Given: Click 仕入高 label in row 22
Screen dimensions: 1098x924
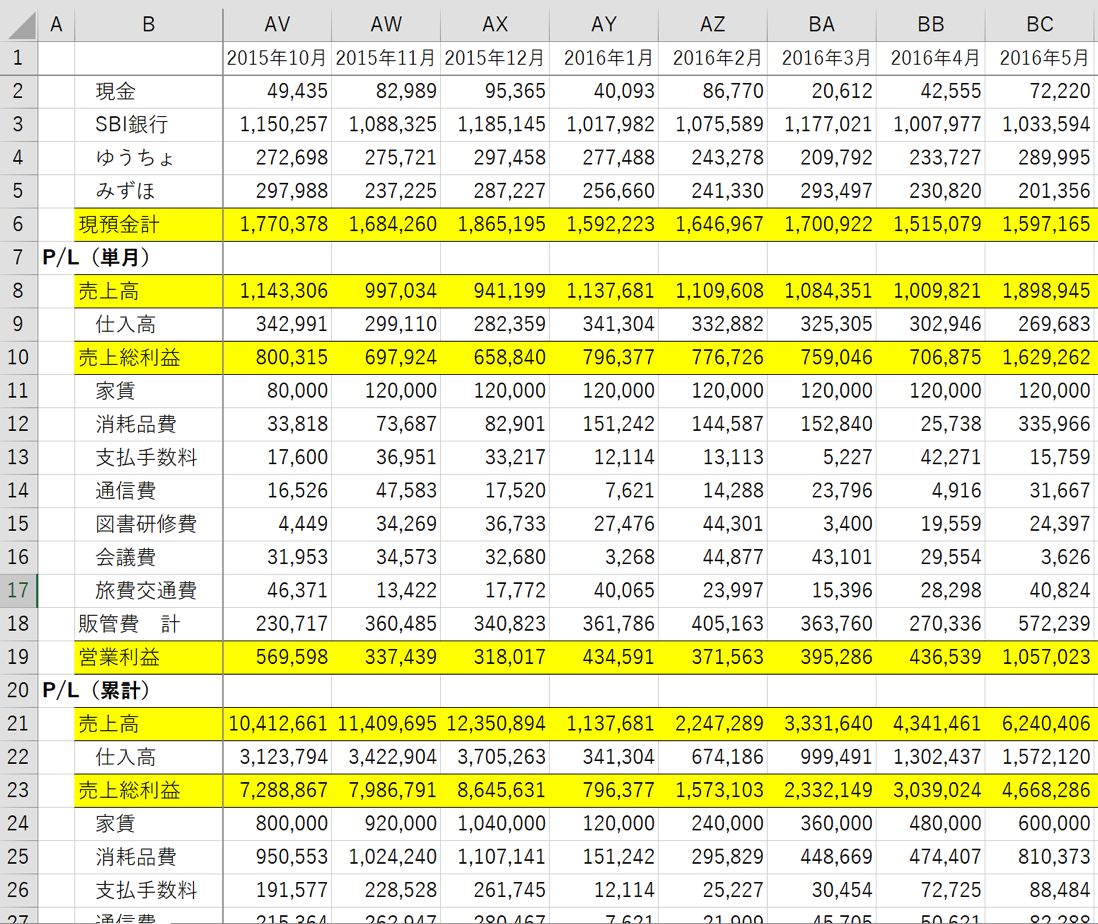Looking at the screenshot, I should tap(148, 757).
